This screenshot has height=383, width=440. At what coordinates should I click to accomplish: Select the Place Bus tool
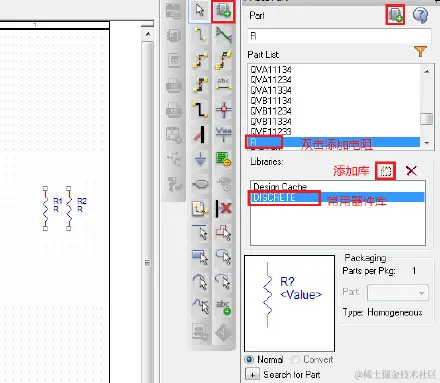pos(200,109)
